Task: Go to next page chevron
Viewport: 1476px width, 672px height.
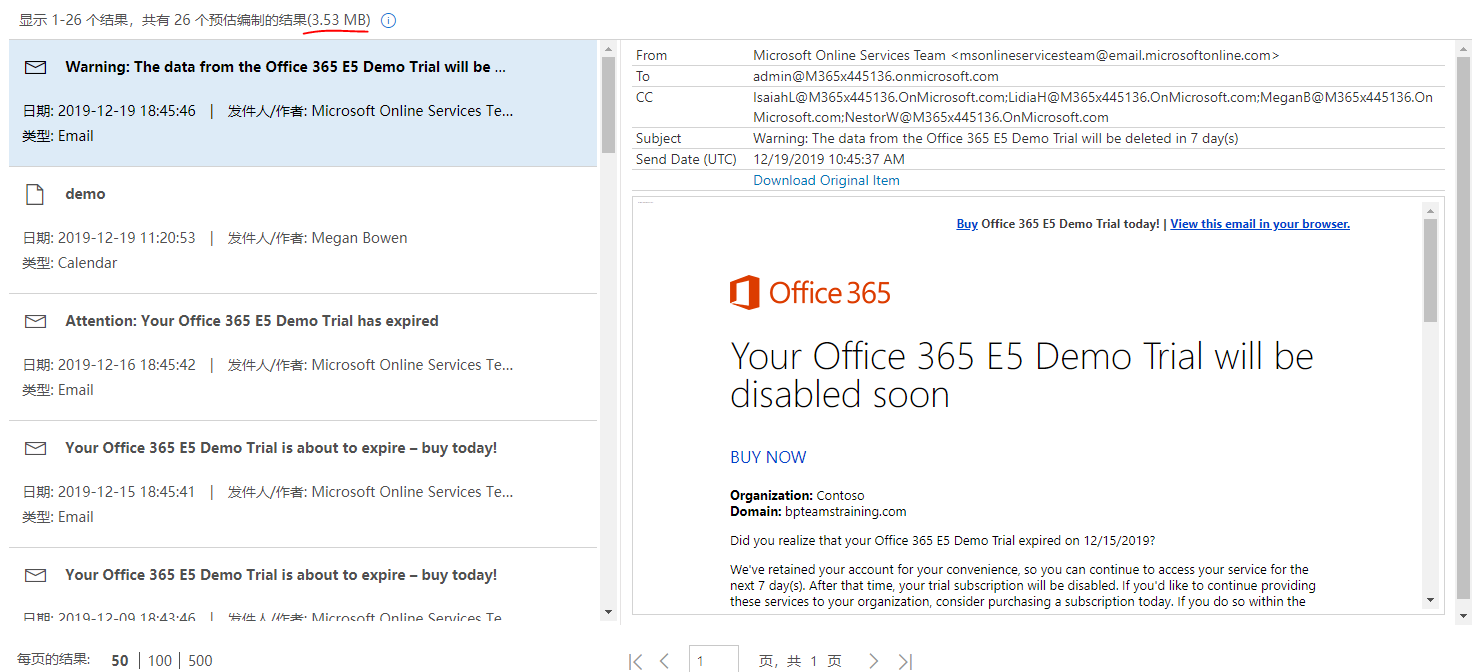Action: point(873,661)
